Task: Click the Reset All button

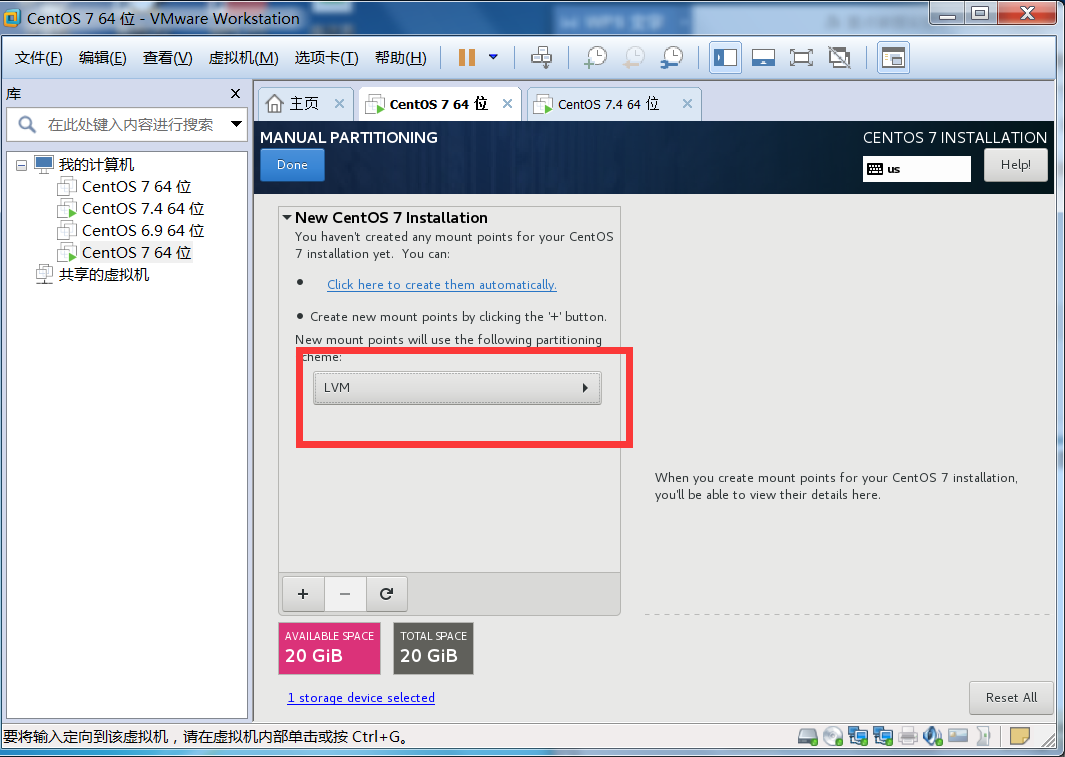Action: click(x=1011, y=698)
